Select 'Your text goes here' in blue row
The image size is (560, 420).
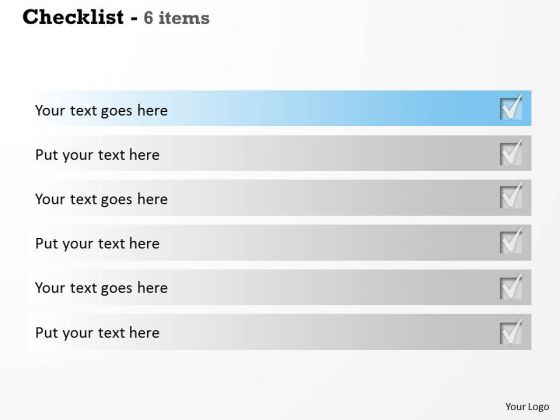click(x=101, y=111)
